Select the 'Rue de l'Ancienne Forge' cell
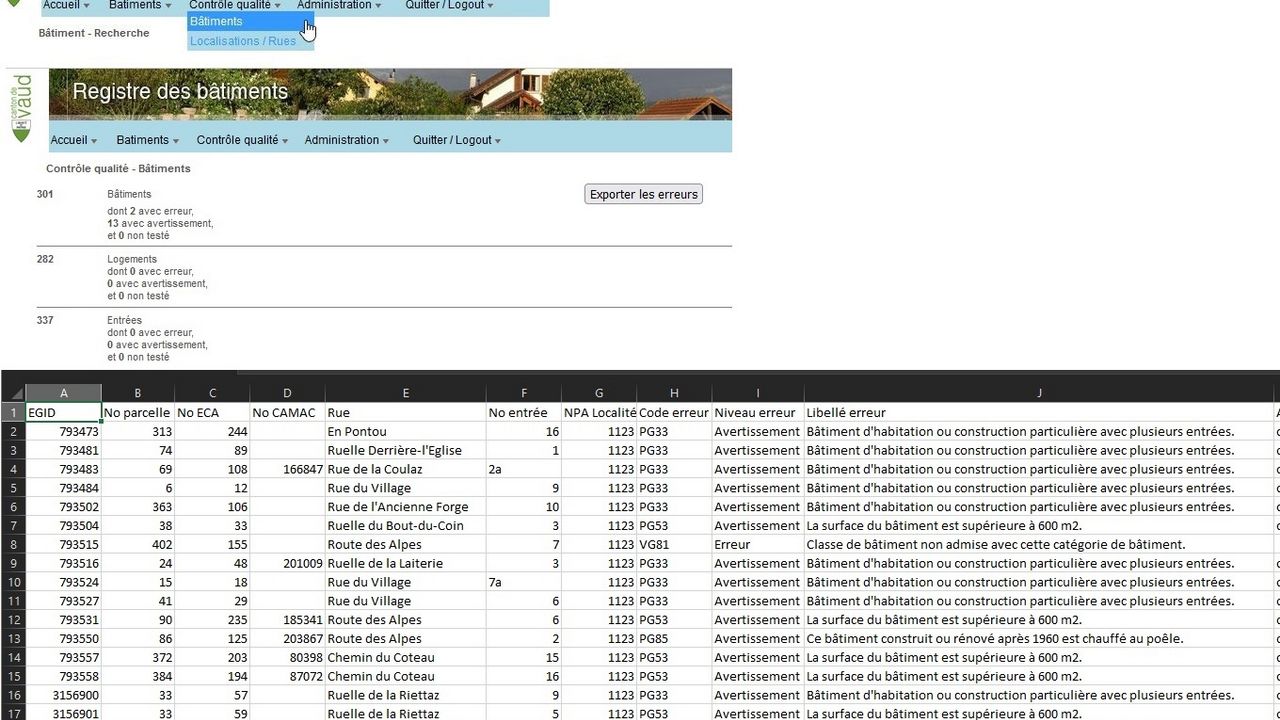The width and height of the screenshot is (1280, 720). coord(405,507)
